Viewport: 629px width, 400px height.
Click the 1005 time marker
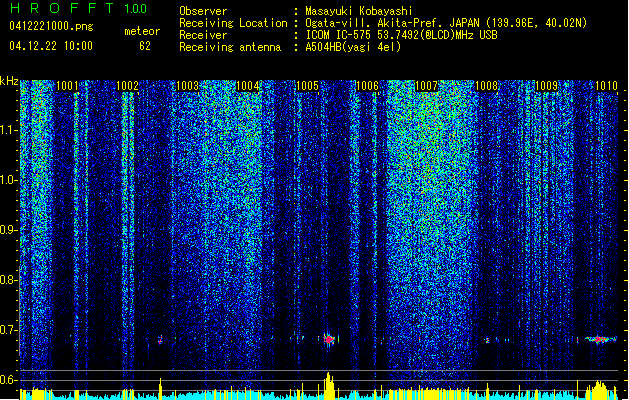pos(307,85)
